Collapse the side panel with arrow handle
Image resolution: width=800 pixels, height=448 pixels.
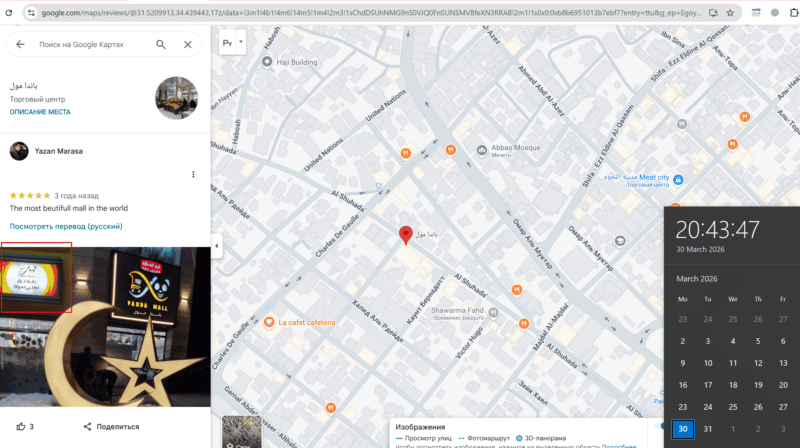[217, 246]
